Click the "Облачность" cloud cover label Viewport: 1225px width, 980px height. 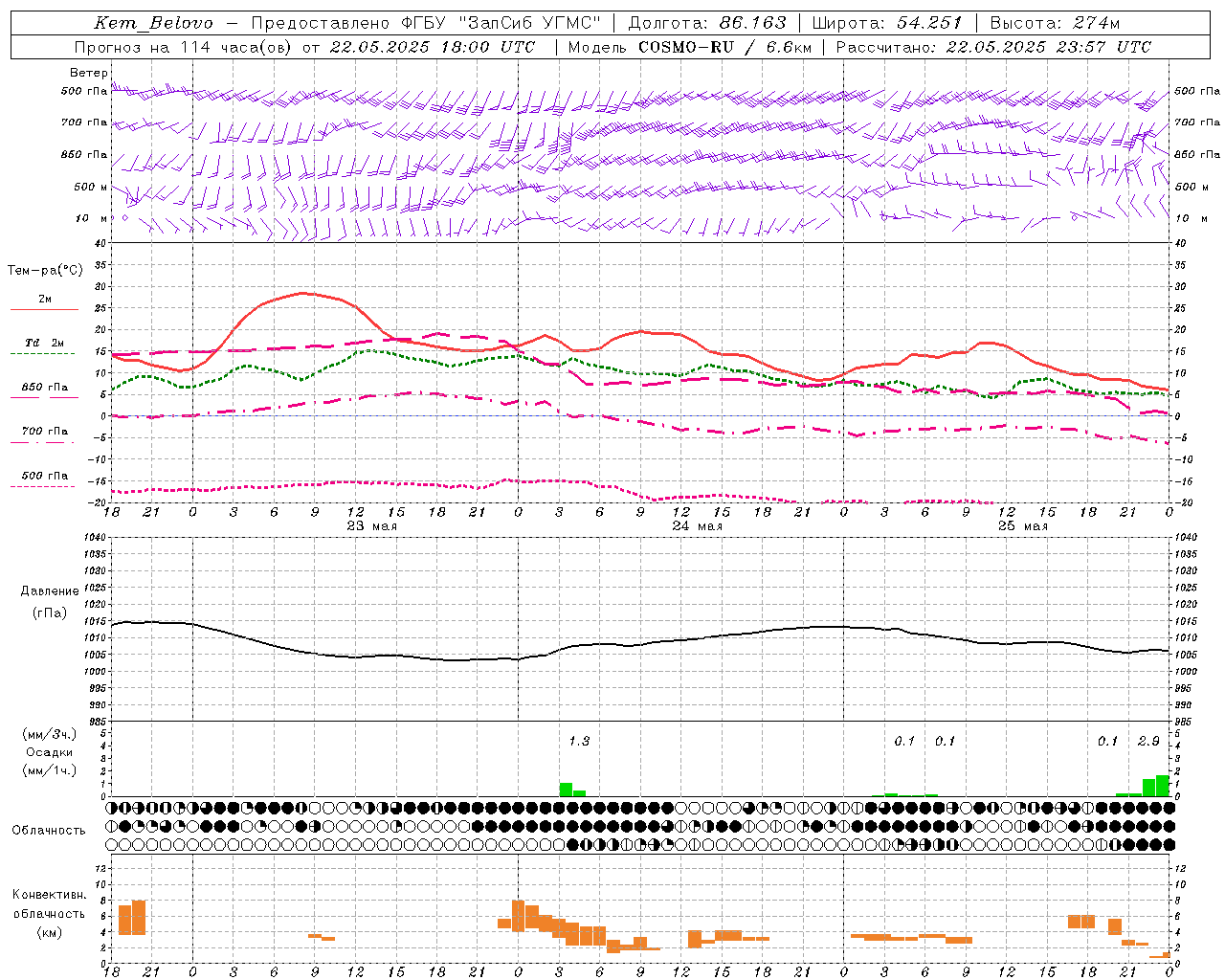(49, 830)
